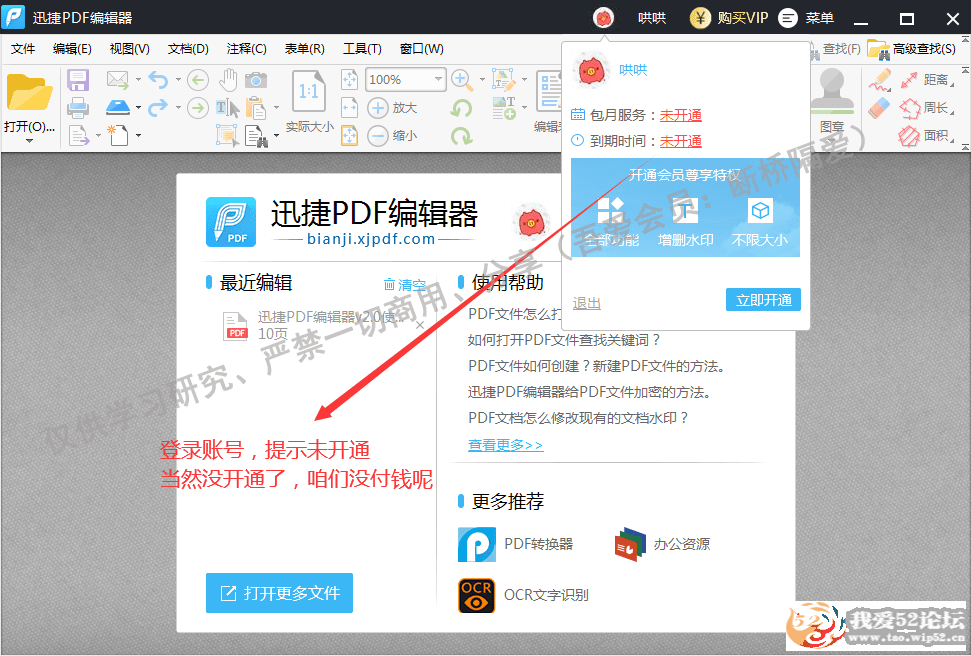Image resolution: width=971 pixels, height=656 pixels.
Task: Expand the Scanner dropdown arrow
Action: tap(138, 108)
